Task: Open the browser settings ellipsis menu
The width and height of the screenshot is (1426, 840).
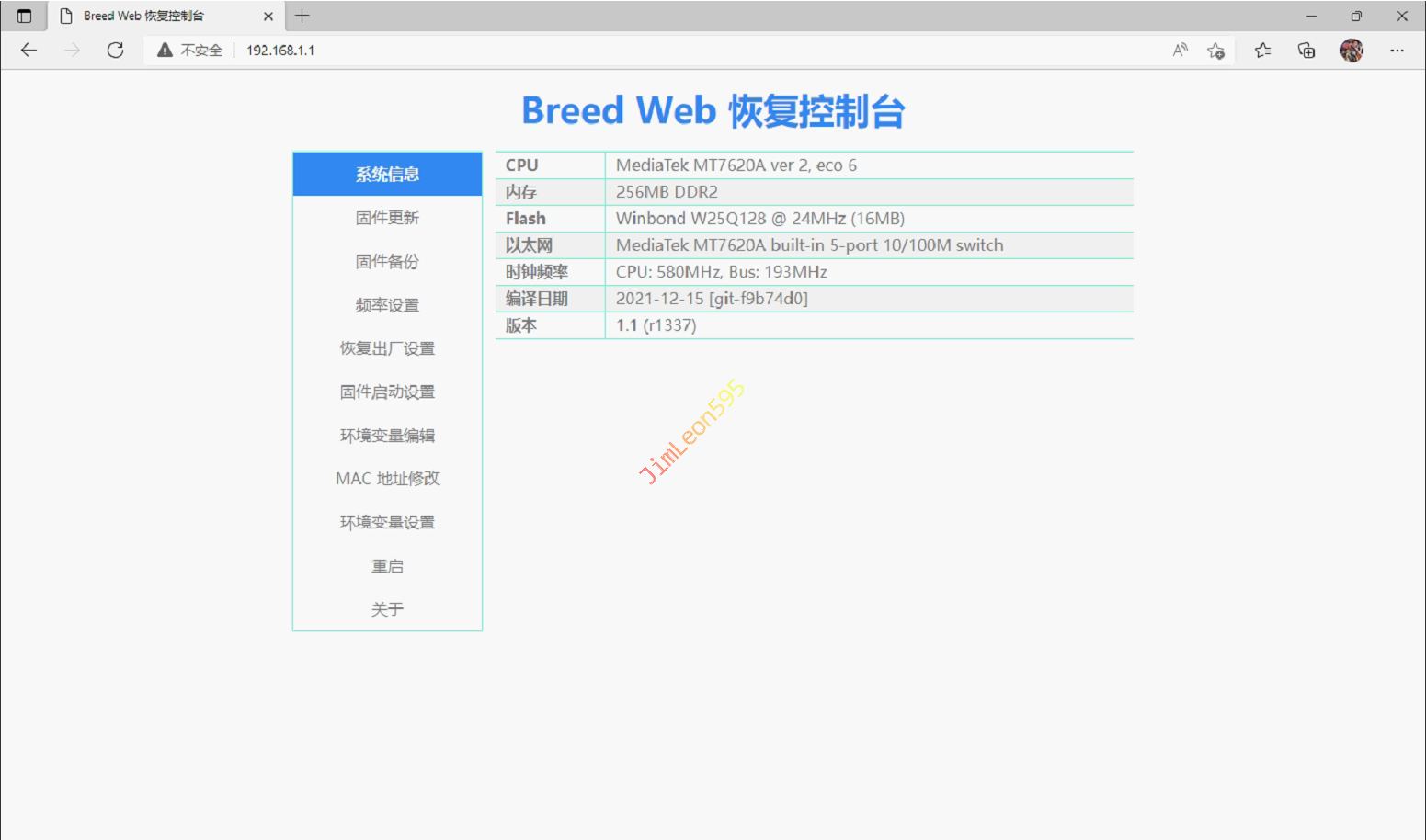Action: tap(1397, 51)
